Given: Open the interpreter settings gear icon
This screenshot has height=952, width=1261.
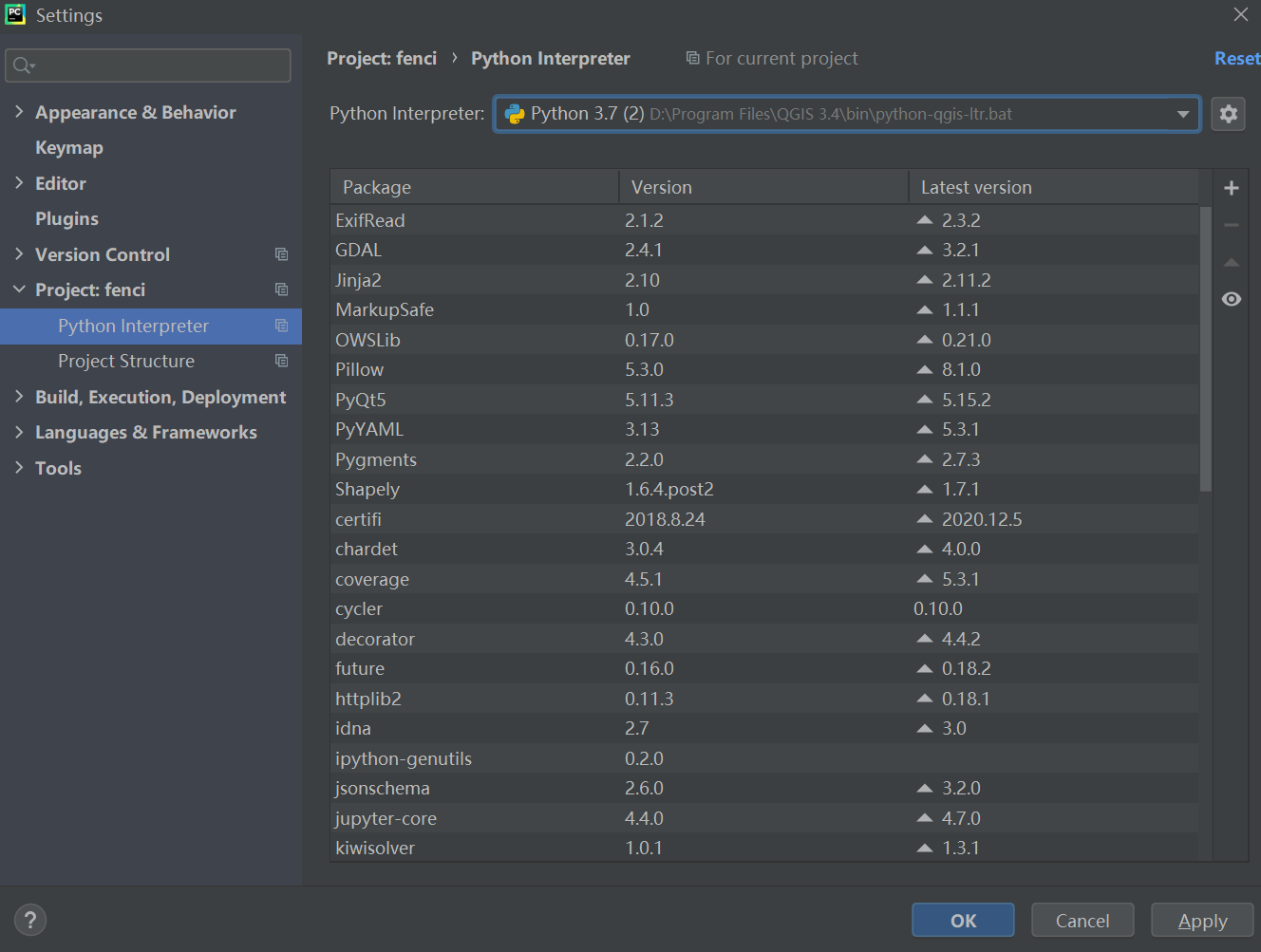Looking at the screenshot, I should click(x=1228, y=113).
